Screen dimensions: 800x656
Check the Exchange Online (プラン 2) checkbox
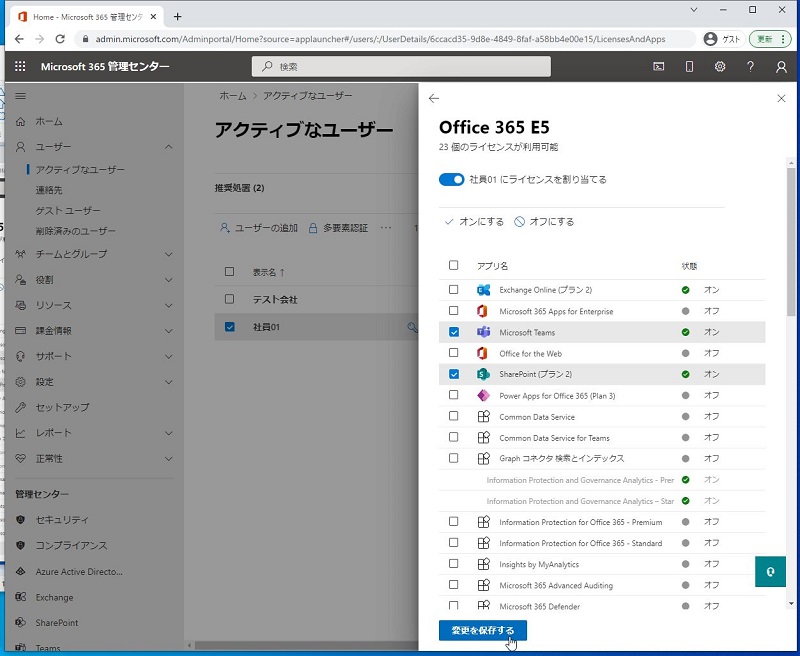[454, 290]
